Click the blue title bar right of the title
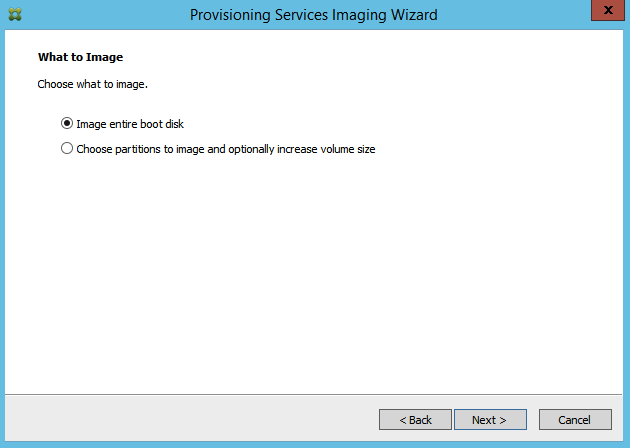The height and width of the screenshot is (448, 630). (514, 15)
